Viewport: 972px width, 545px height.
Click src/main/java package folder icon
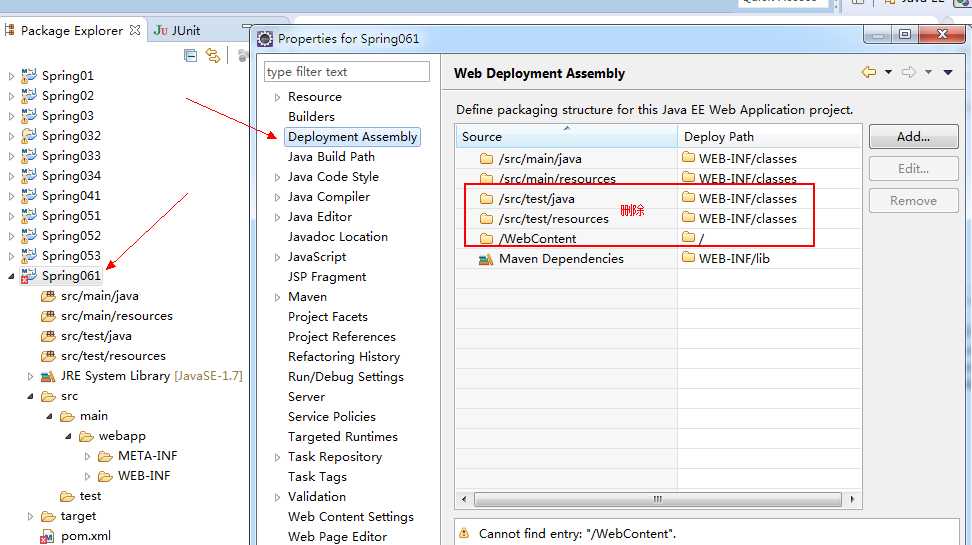point(48,296)
